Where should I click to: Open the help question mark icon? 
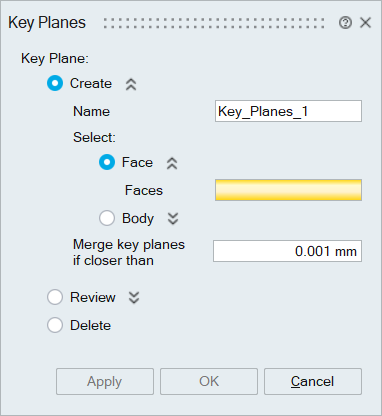[345, 23]
